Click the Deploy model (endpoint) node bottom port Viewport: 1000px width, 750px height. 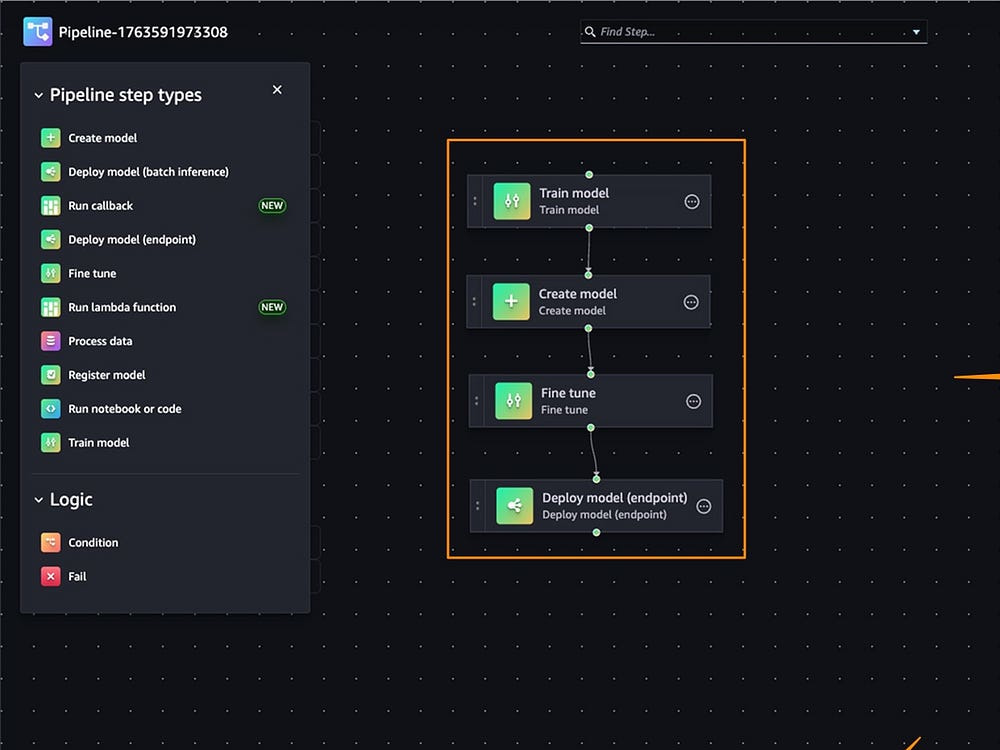tap(596, 533)
